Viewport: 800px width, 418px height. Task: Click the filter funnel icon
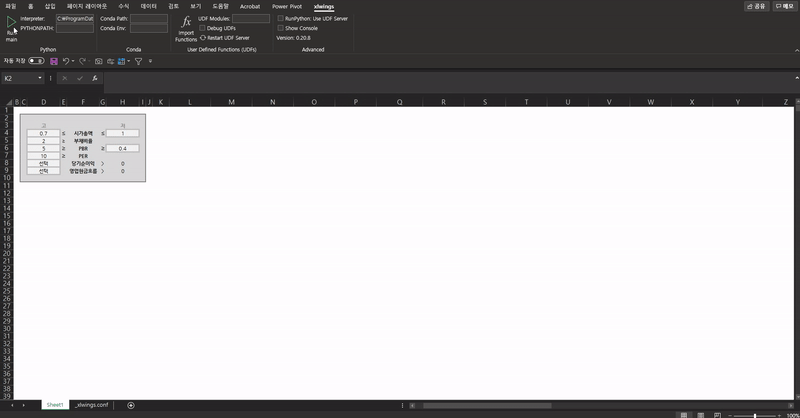[138, 61]
